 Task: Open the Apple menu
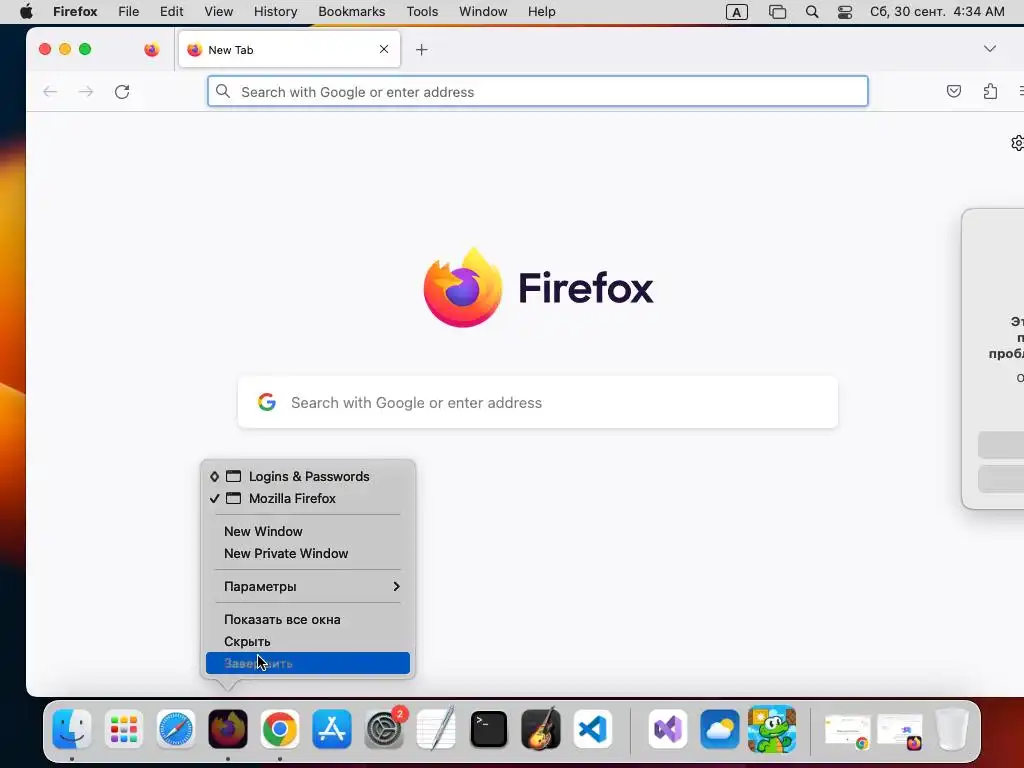point(26,12)
